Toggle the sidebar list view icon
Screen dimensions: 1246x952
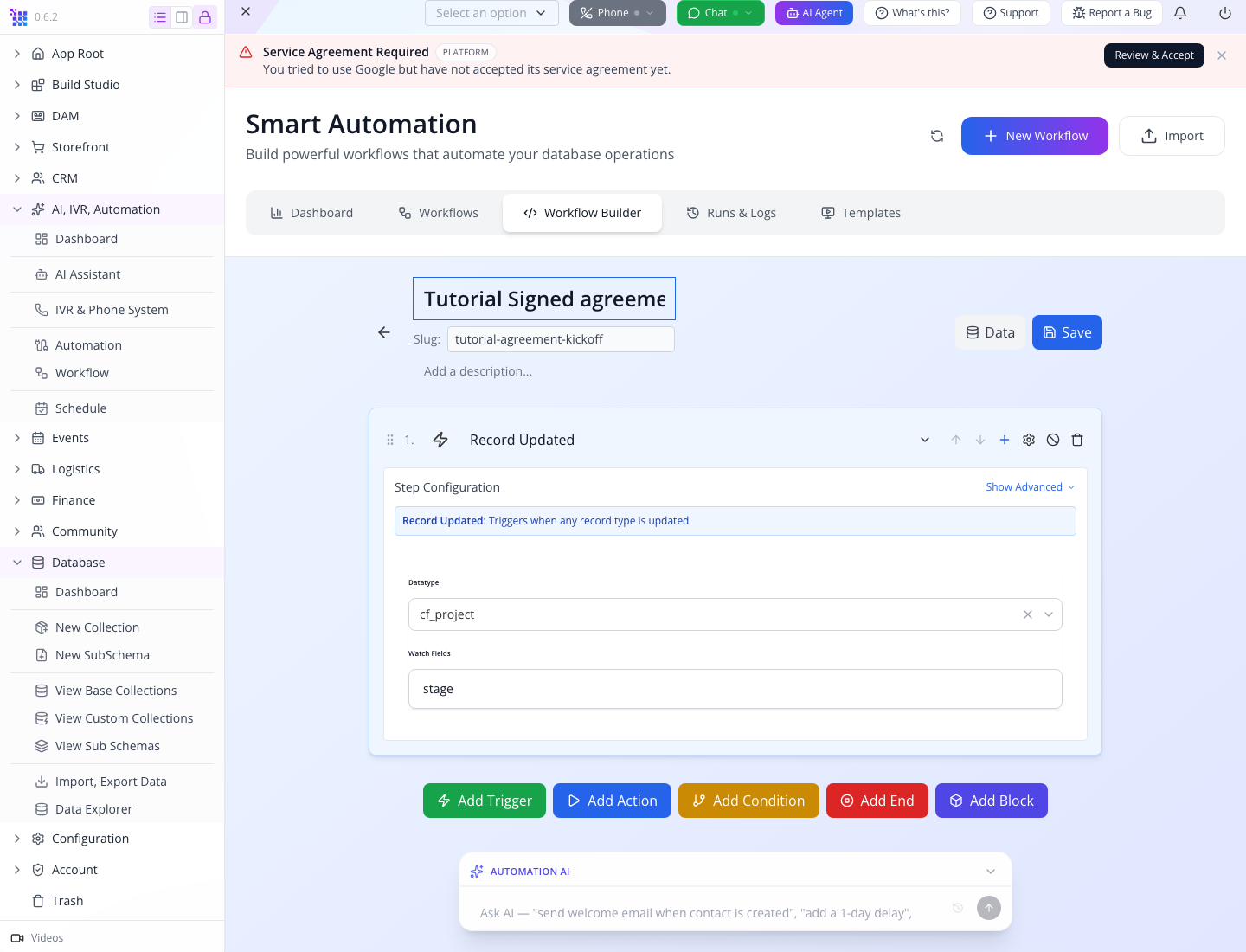pos(160,17)
